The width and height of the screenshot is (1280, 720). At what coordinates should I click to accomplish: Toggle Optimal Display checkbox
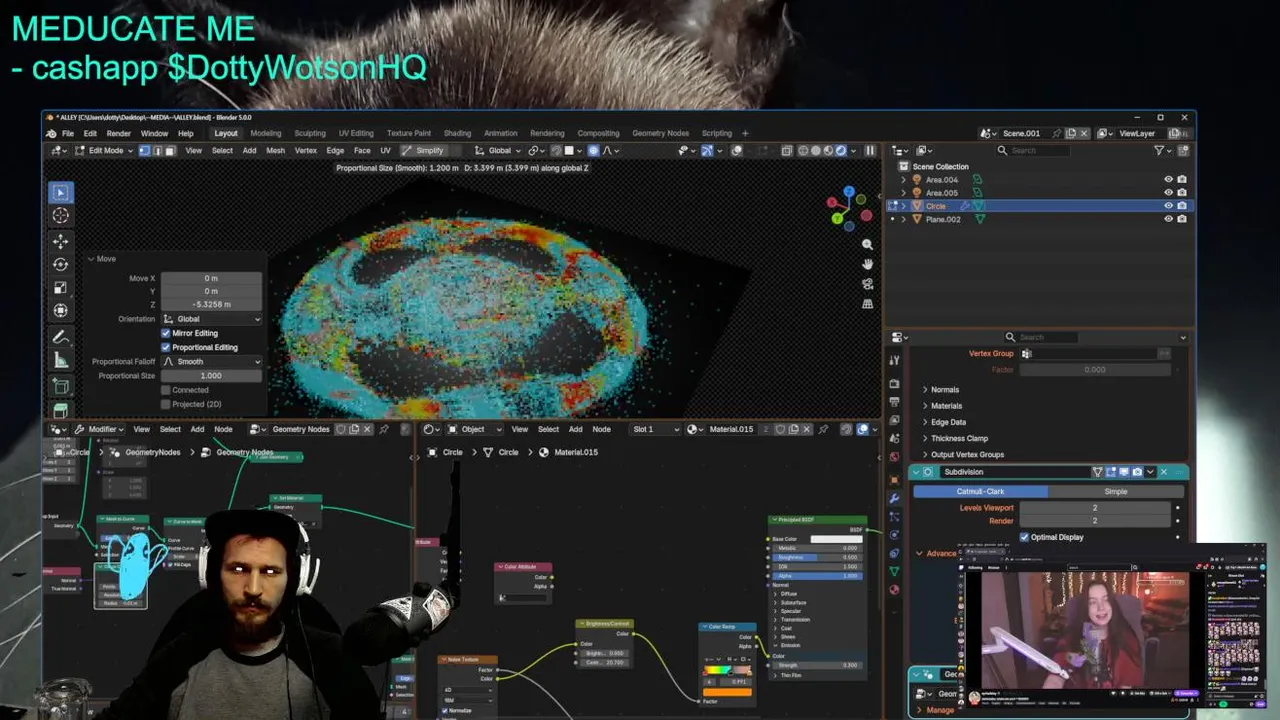point(1024,537)
